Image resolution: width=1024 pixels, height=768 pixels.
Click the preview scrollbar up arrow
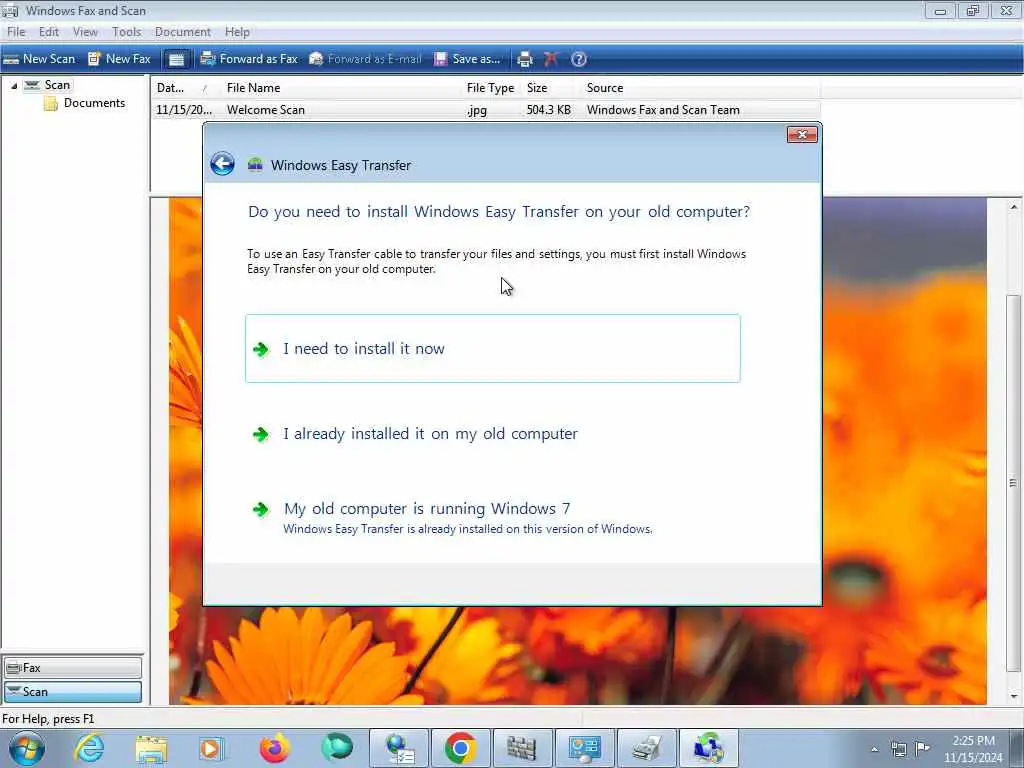1014,207
